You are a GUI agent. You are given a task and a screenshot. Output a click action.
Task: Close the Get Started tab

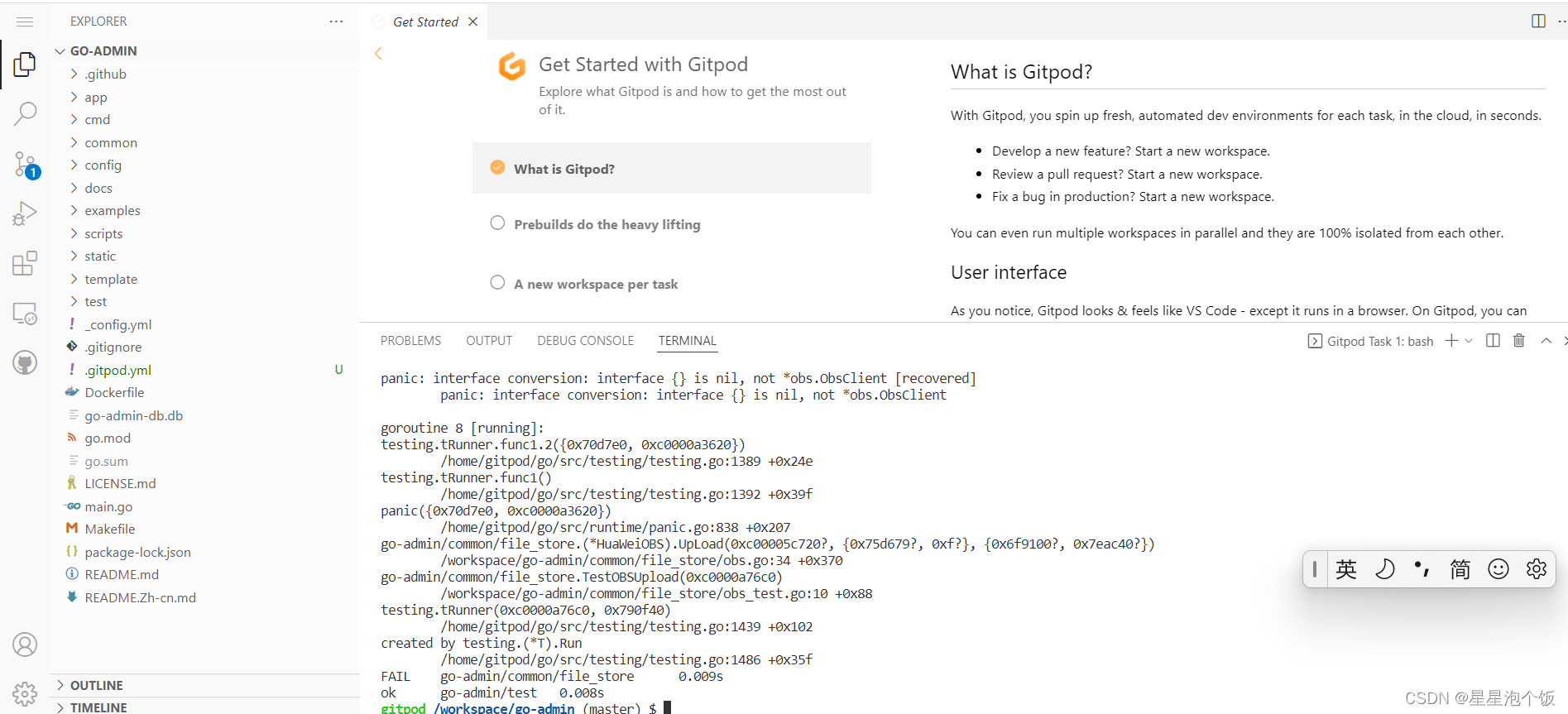pyautogui.click(x=473, y=22)
